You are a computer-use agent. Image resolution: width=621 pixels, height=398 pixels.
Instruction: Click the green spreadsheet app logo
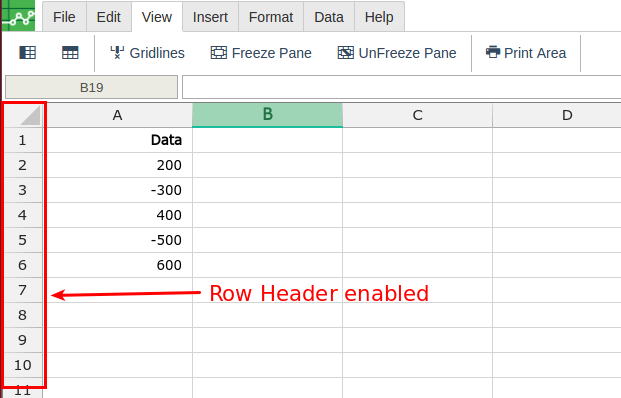click(x=19, y=15)
